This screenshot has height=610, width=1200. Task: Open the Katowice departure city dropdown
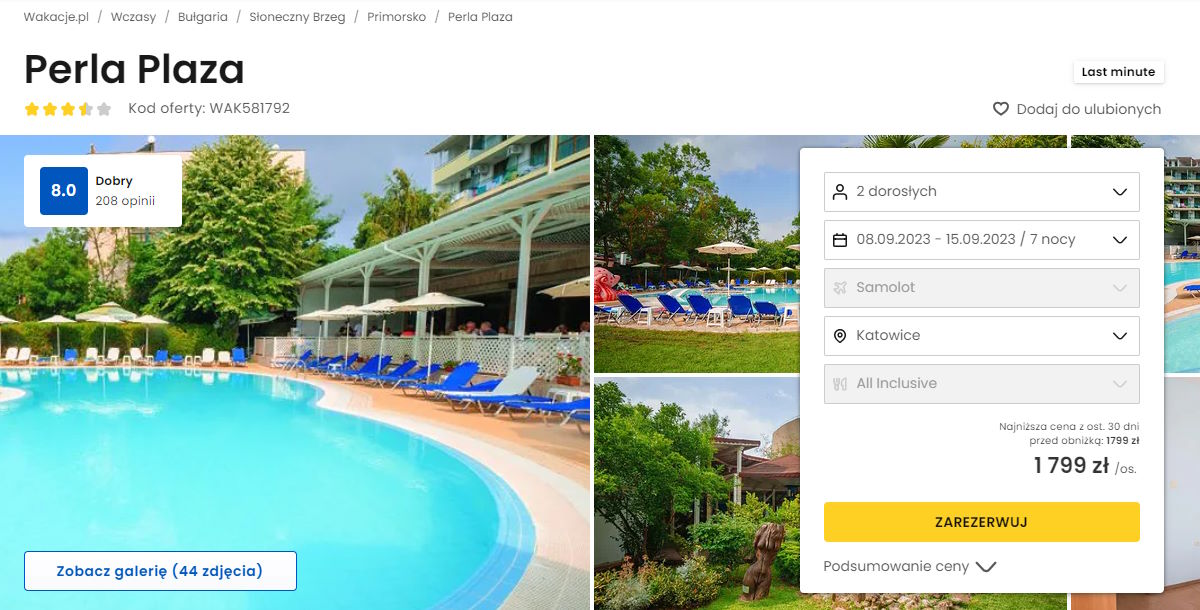pos(982,335)
